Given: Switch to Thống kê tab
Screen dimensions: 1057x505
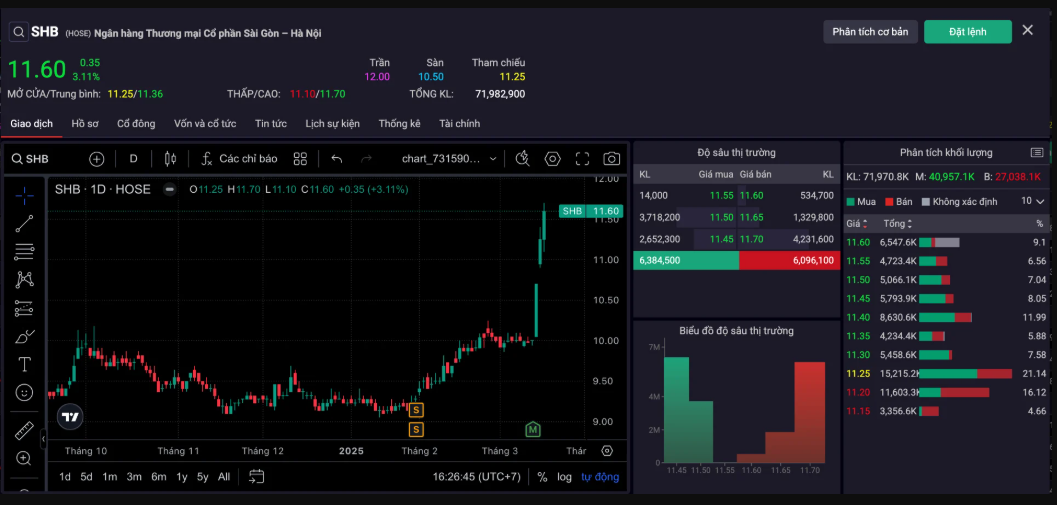Looking at the screenshot, I should coord(400,123).
